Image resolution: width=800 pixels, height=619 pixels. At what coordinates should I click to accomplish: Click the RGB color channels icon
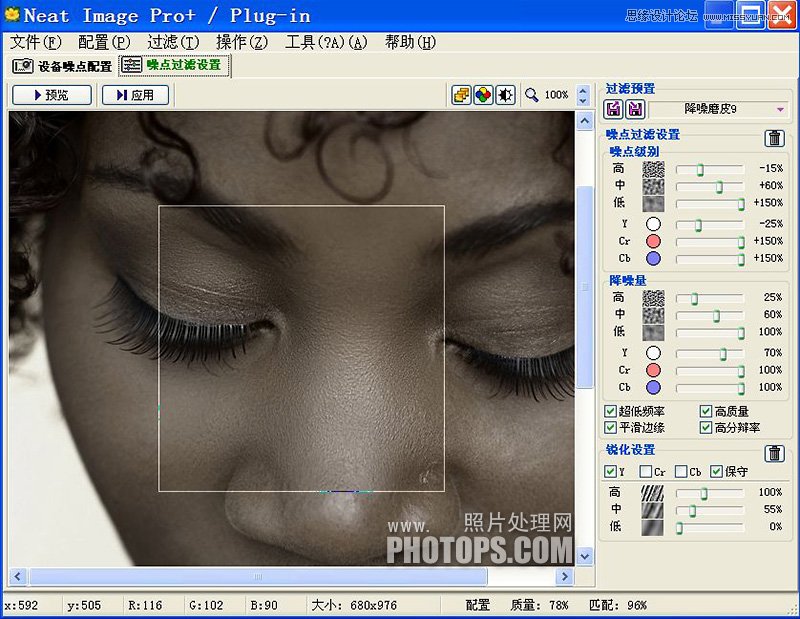483,95
